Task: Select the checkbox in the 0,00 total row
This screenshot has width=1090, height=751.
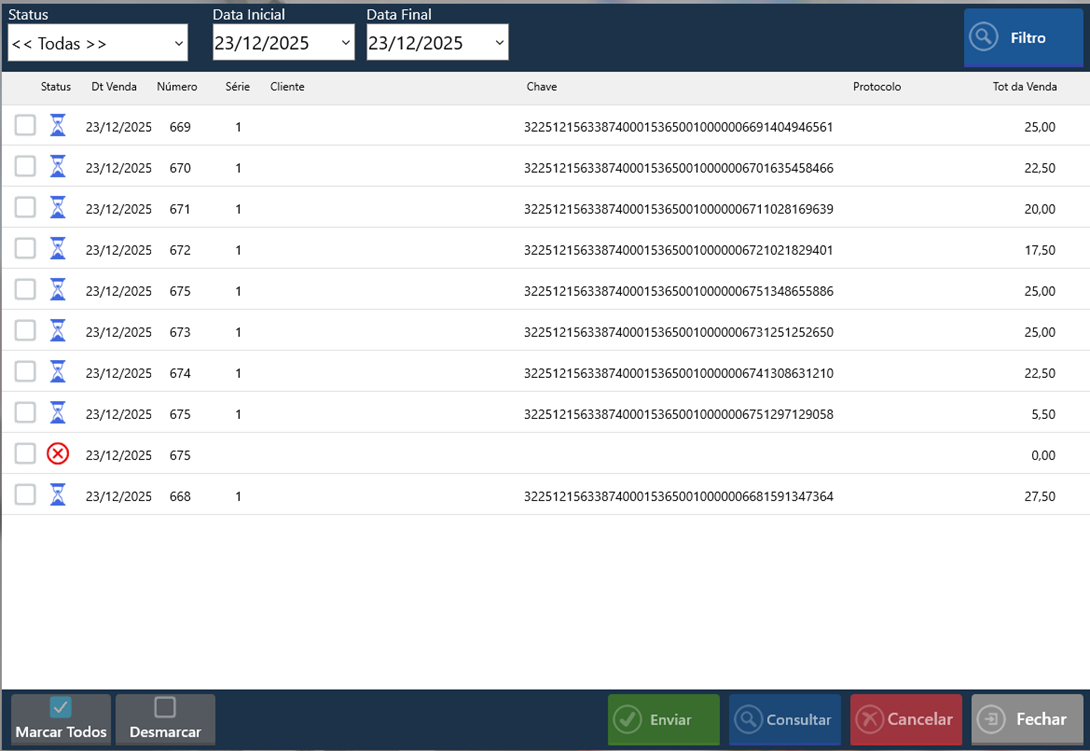Action: tap(25, 454)
